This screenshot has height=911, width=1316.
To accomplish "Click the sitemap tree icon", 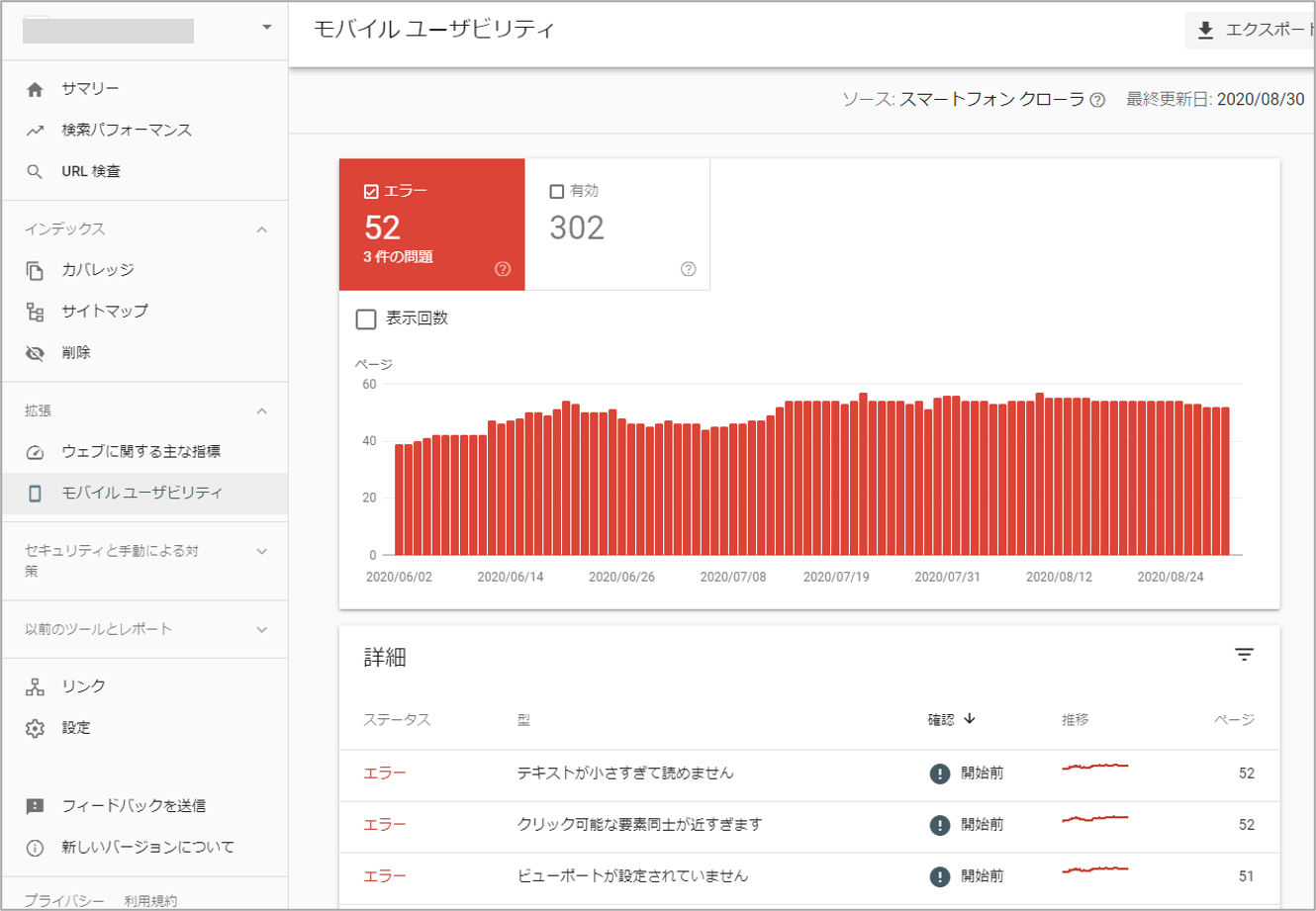I will pyautogui.click(x=35, y=312).
